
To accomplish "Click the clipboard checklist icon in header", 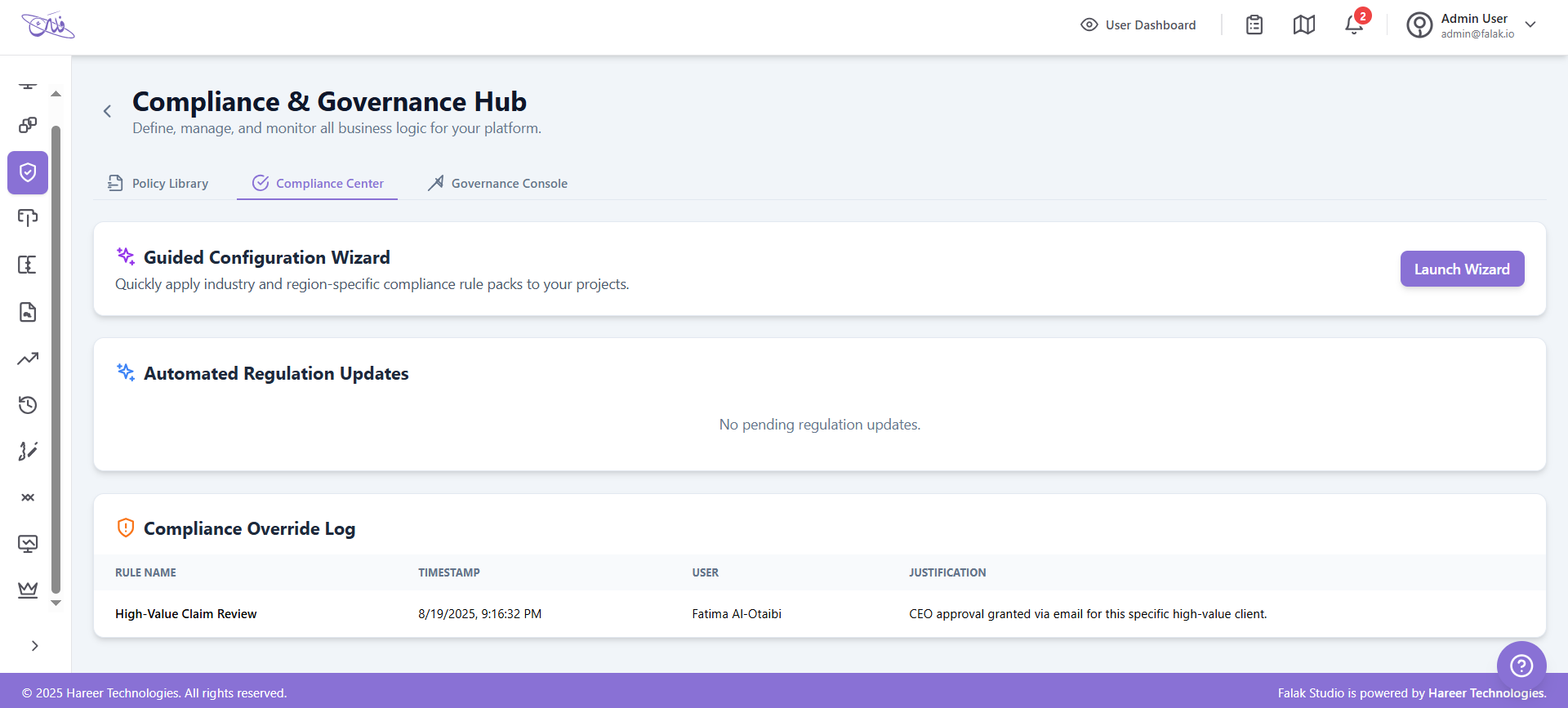I will (x=1254, y=25).
